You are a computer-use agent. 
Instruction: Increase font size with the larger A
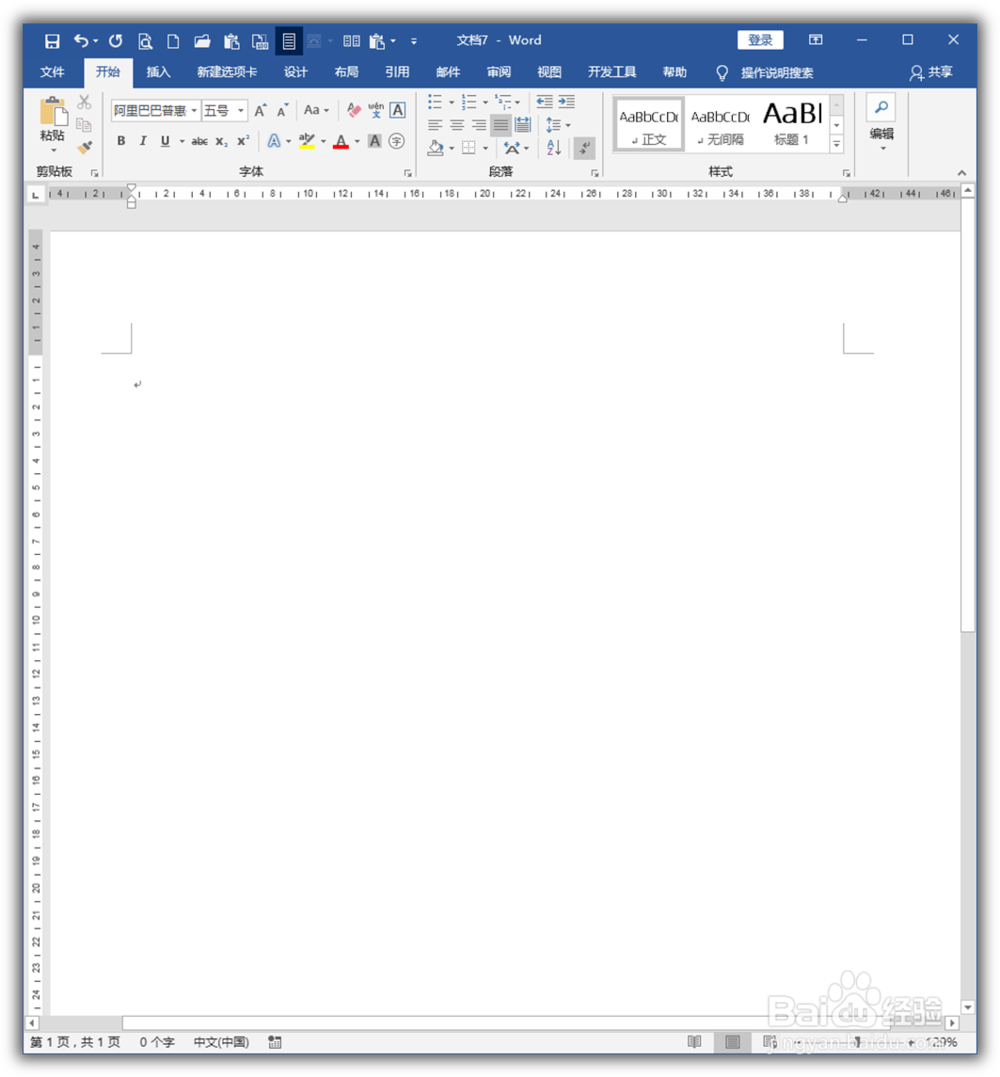pos(260,111)
